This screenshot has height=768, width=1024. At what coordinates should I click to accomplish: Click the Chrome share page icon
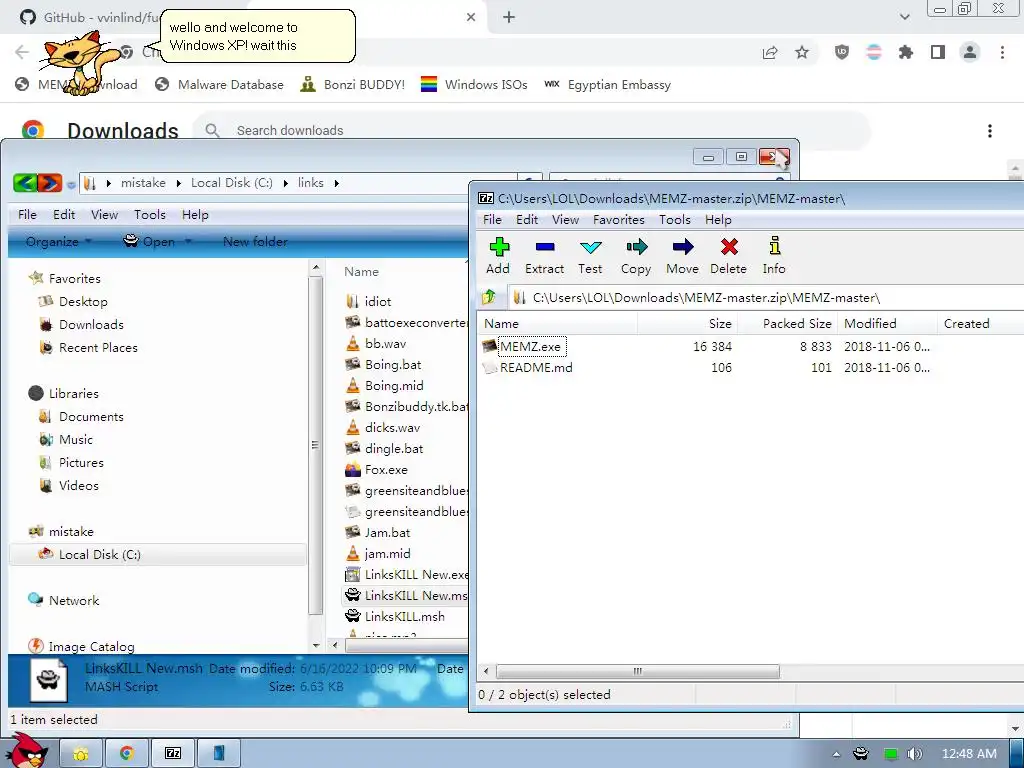tap(770, 52)
